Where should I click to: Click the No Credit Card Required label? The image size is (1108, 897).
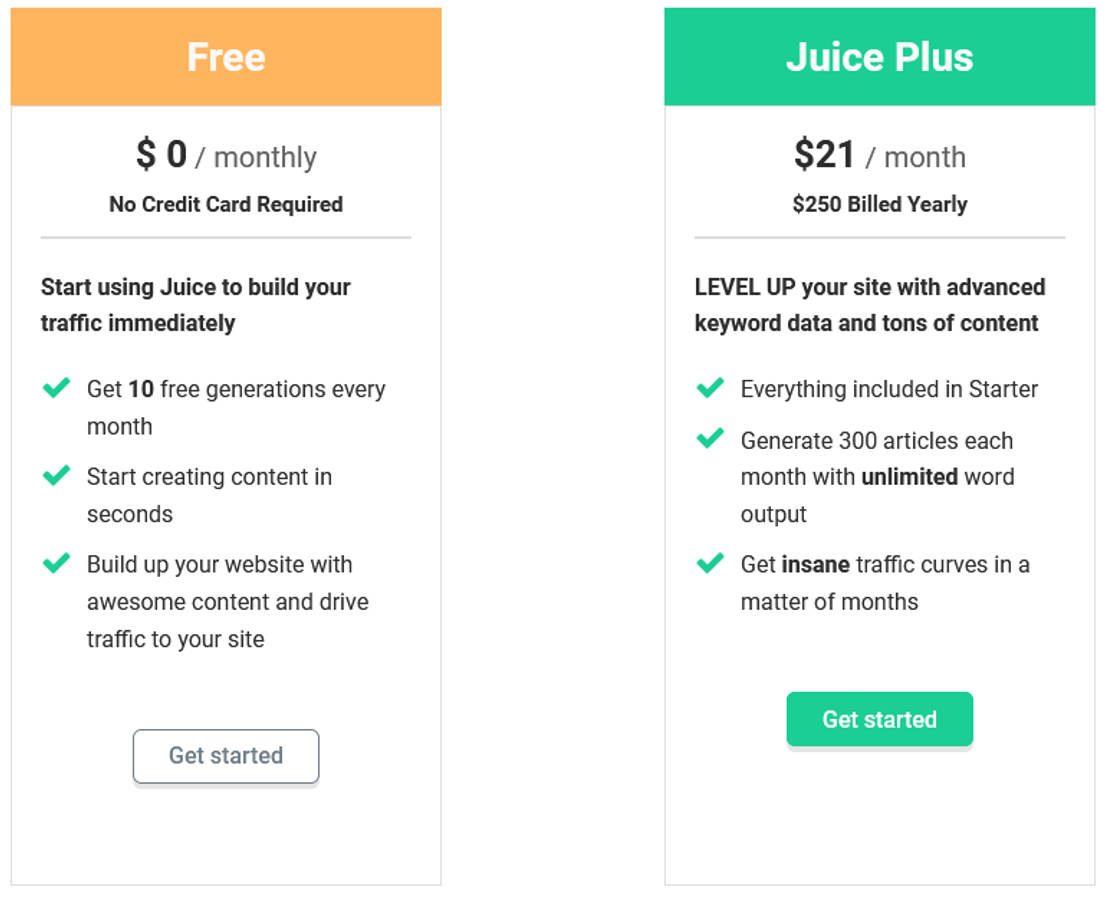point(226,204)
